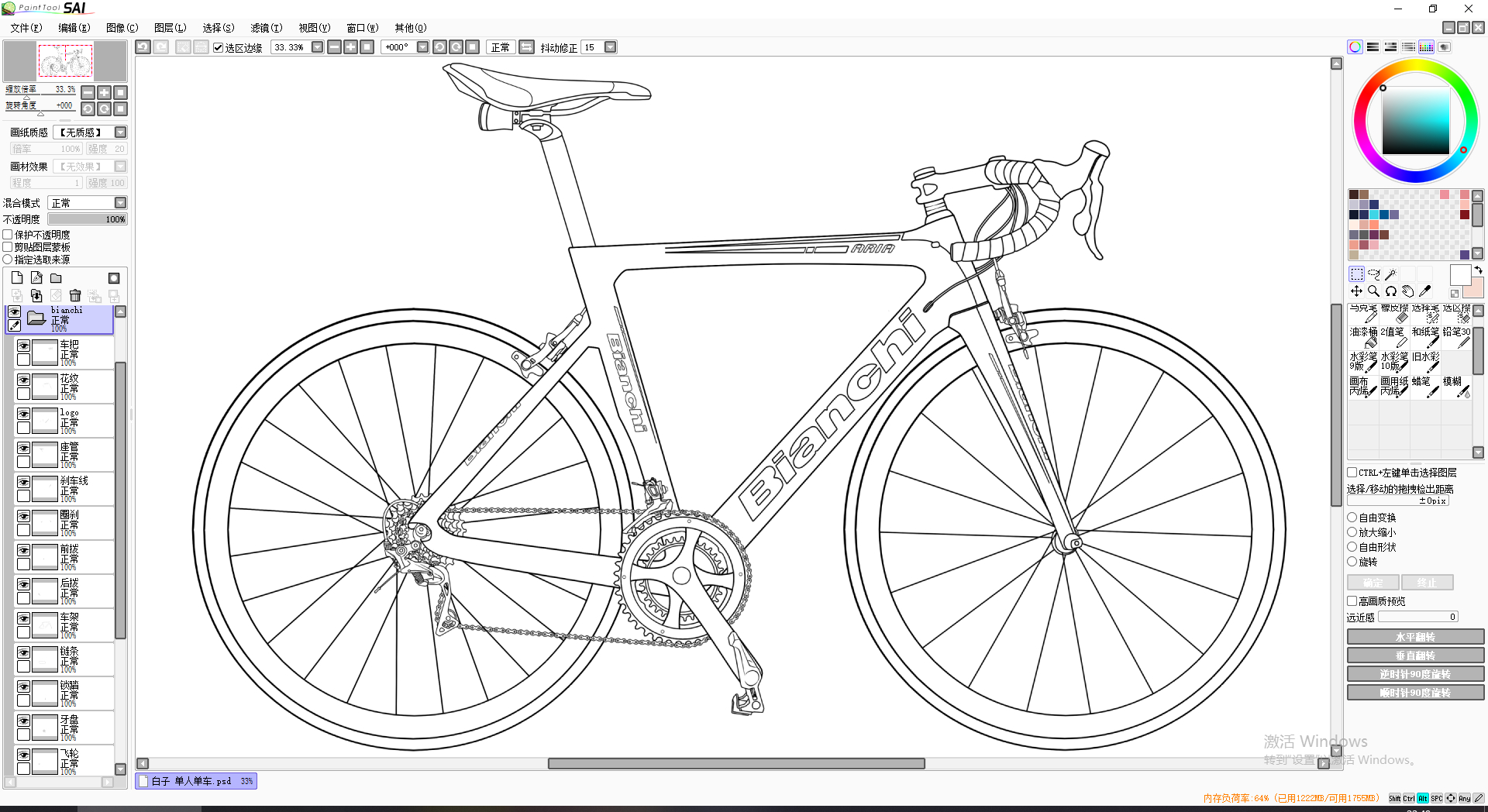
Task: Select the 旋转 radio option
Action: 1352,561
